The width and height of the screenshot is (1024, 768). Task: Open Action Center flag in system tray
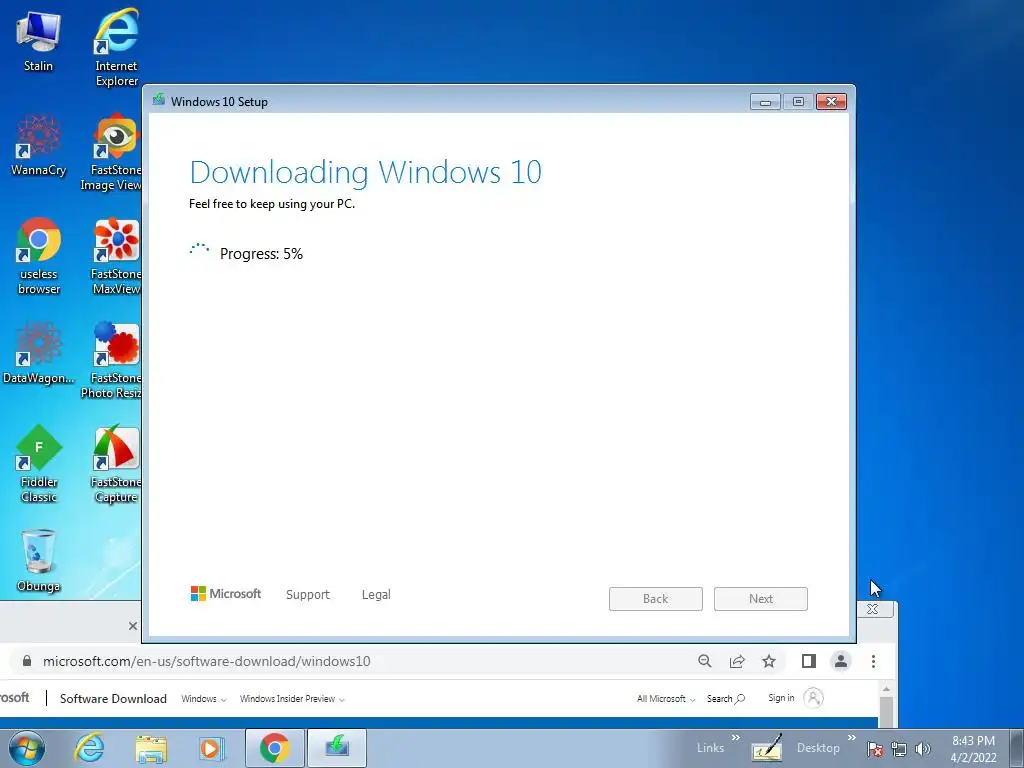(x=875, y=749)
